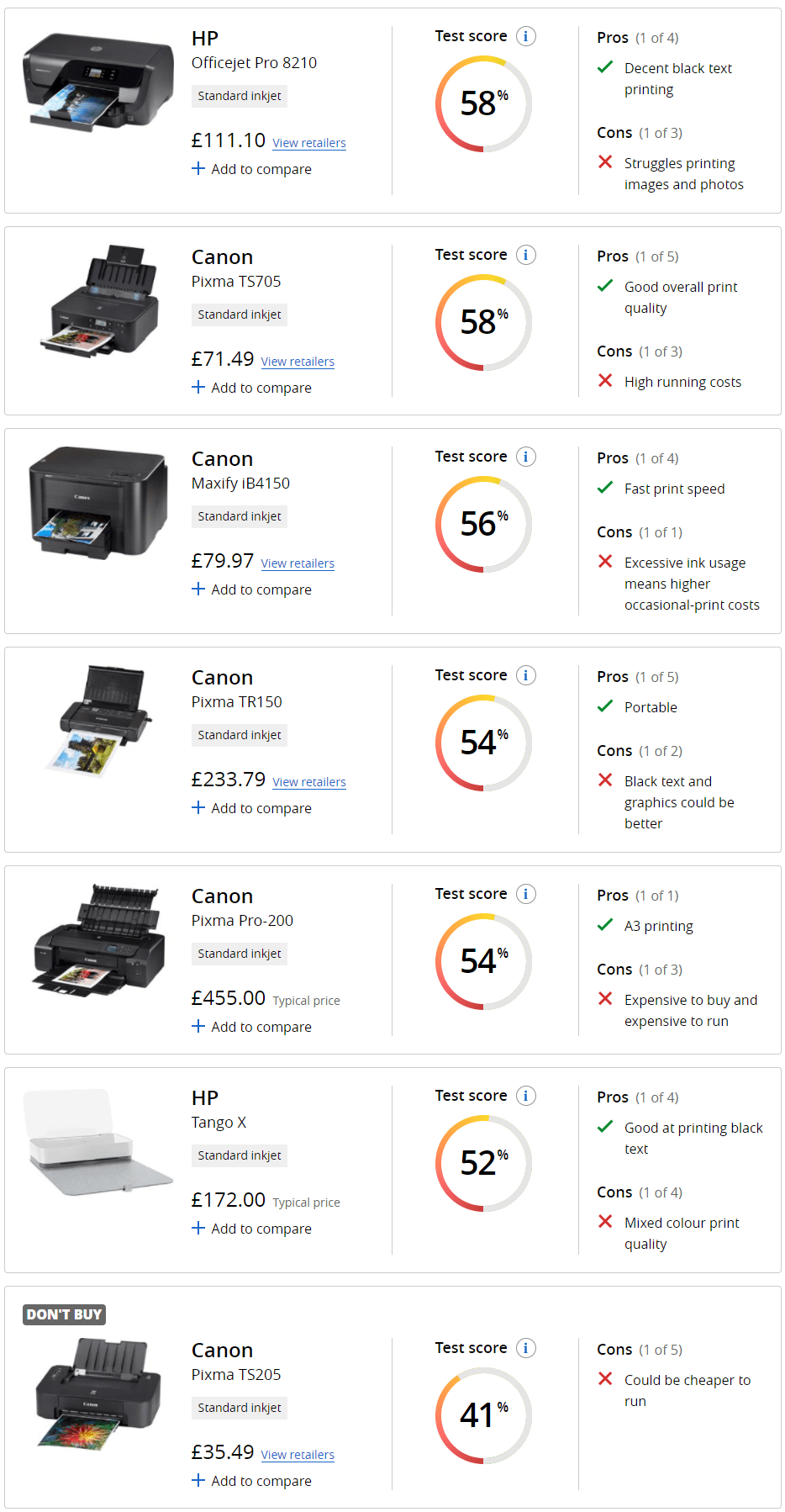View retailers for HP Officejet Pro 8210
Image resolution: width=785 pixels, height=1512 pixels.
pyautogui.click(x=308, y=143)
